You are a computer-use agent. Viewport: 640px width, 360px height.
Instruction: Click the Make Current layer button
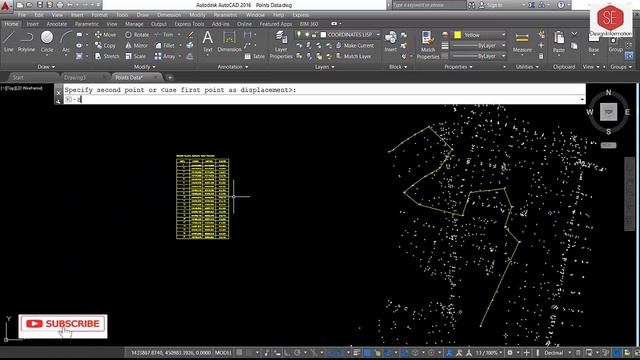(x=354, y=46)
